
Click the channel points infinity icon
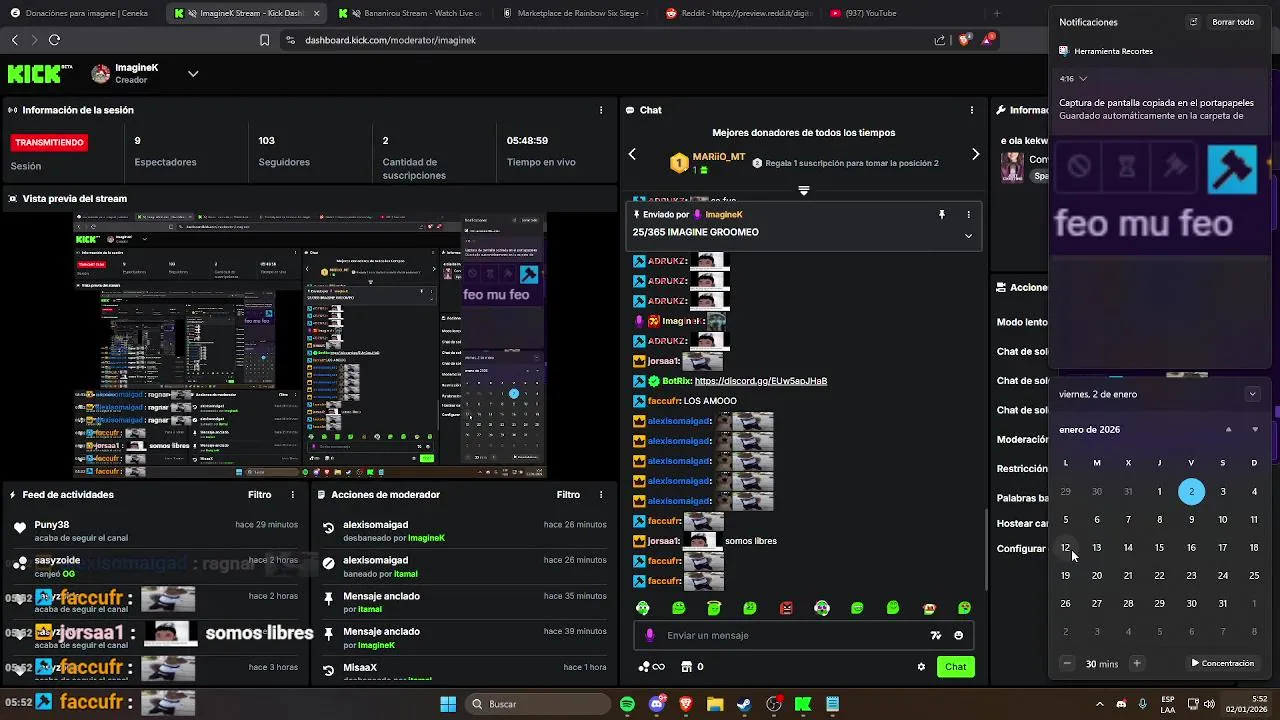coord(651,667)
